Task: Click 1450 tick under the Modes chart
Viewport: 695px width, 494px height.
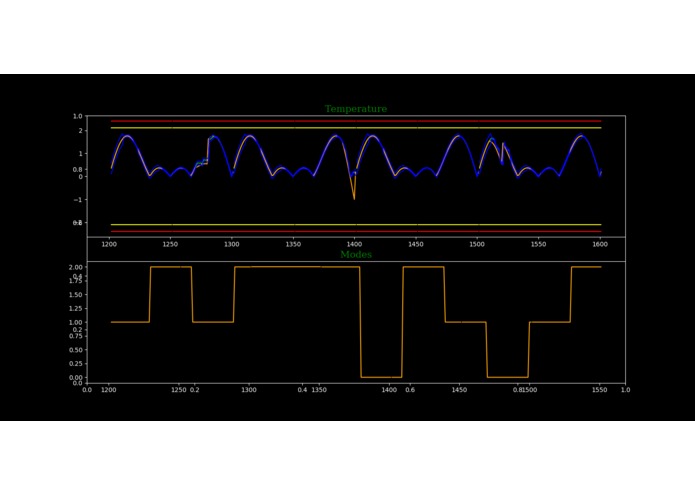Action: [459, 390]
